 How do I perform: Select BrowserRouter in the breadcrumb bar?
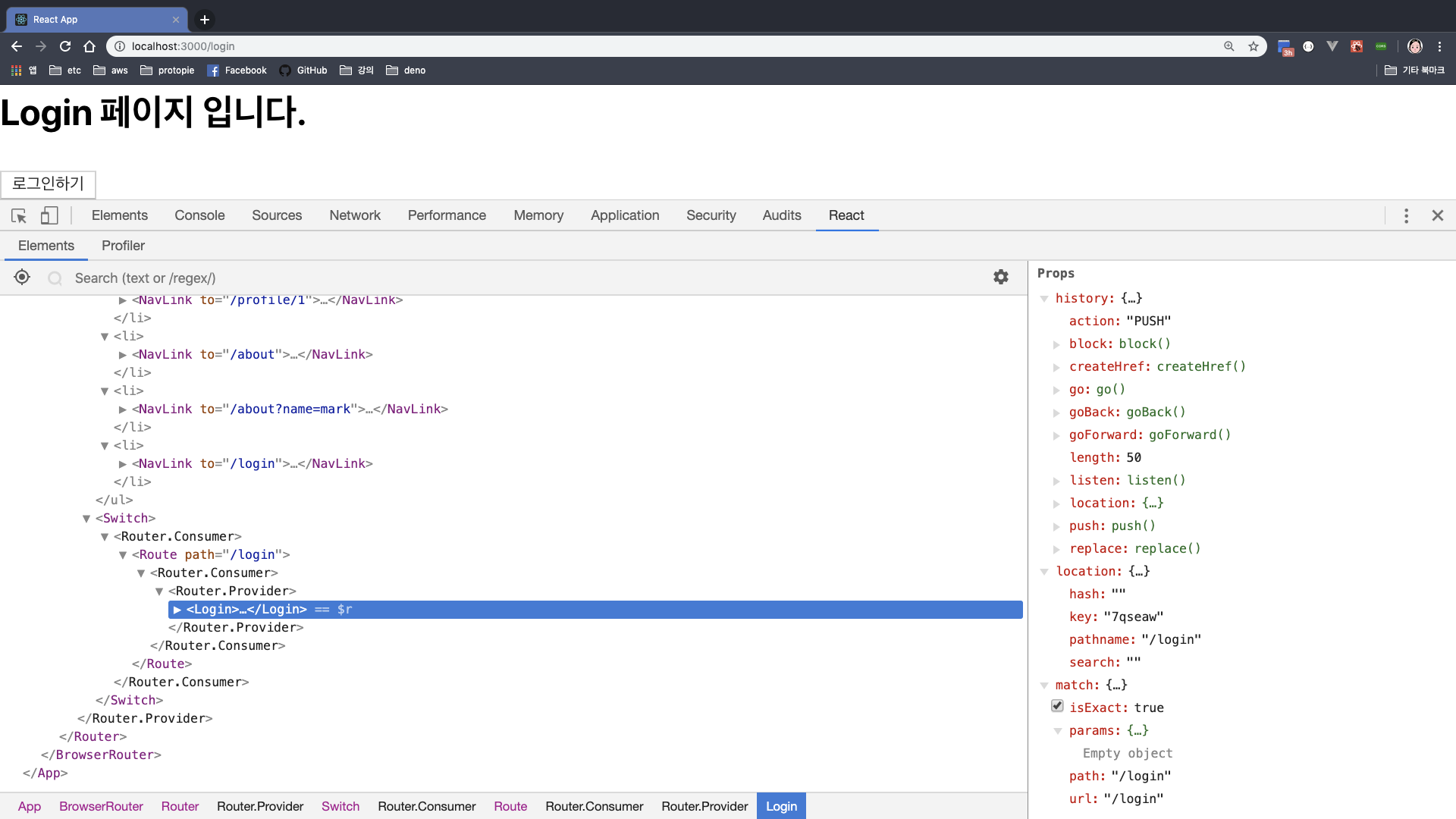(101, 806)
